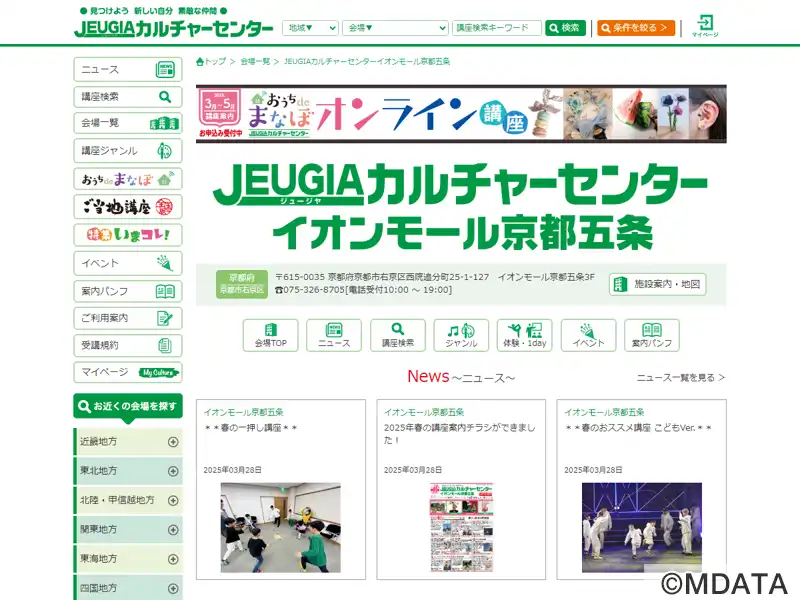Viewport: 800px width, 600px height.
Task: Focus the 講座検索キーワード input field
Action: (x=496, y=28)
